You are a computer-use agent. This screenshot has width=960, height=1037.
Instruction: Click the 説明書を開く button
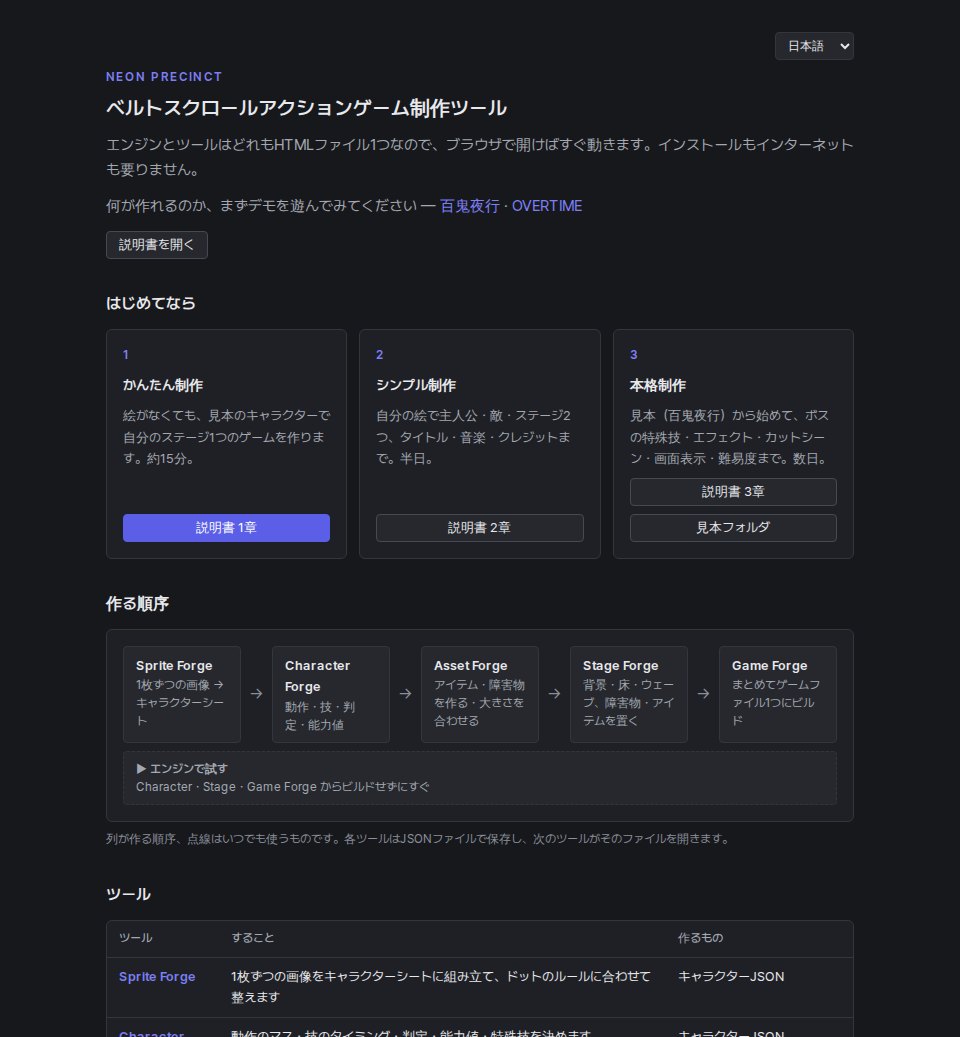click(x=157, y=245)
